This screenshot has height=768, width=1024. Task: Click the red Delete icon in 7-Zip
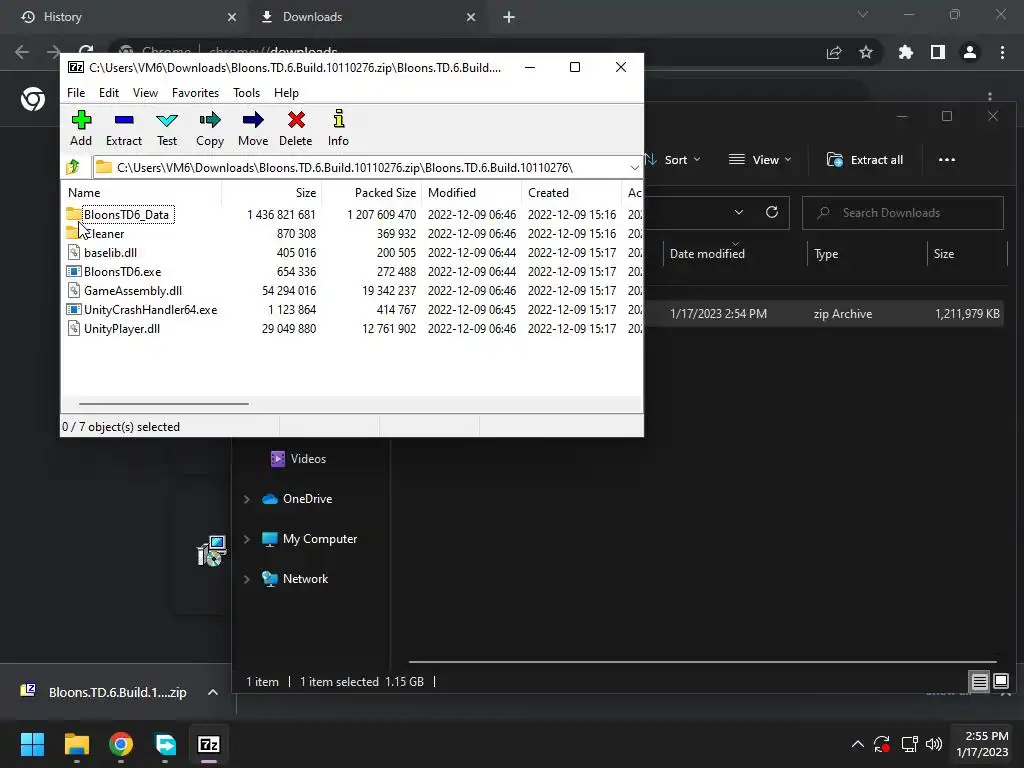pyautogui.click(x=296, y=128)
